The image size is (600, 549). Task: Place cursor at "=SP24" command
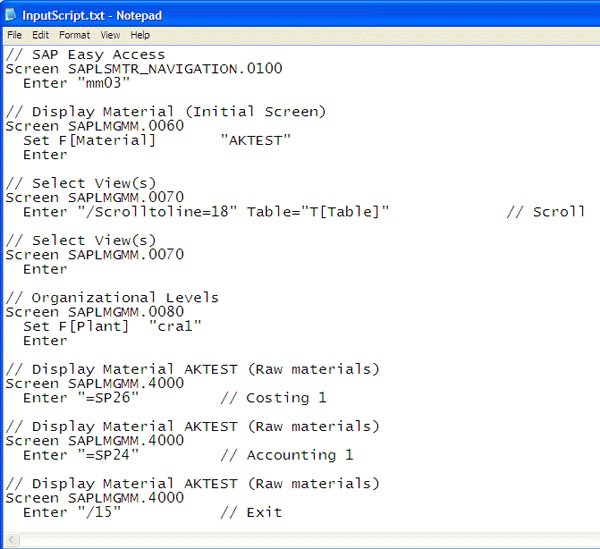(x=108, y=455)
